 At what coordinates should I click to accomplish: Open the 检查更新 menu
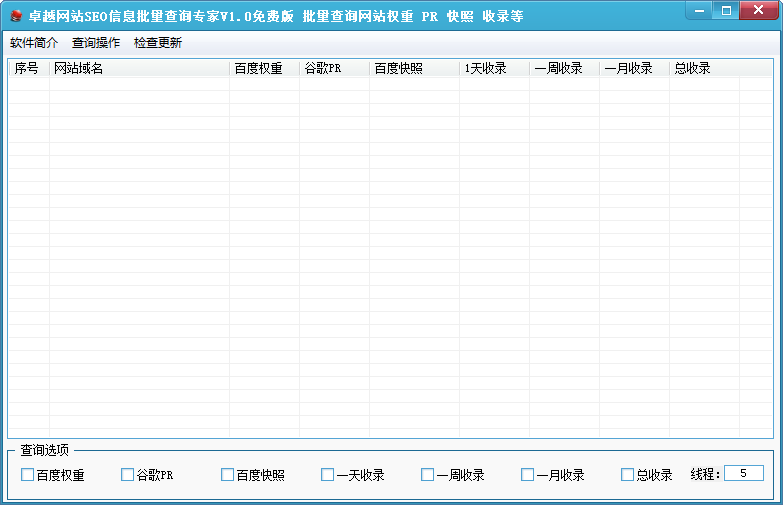[x=158, y=43]
